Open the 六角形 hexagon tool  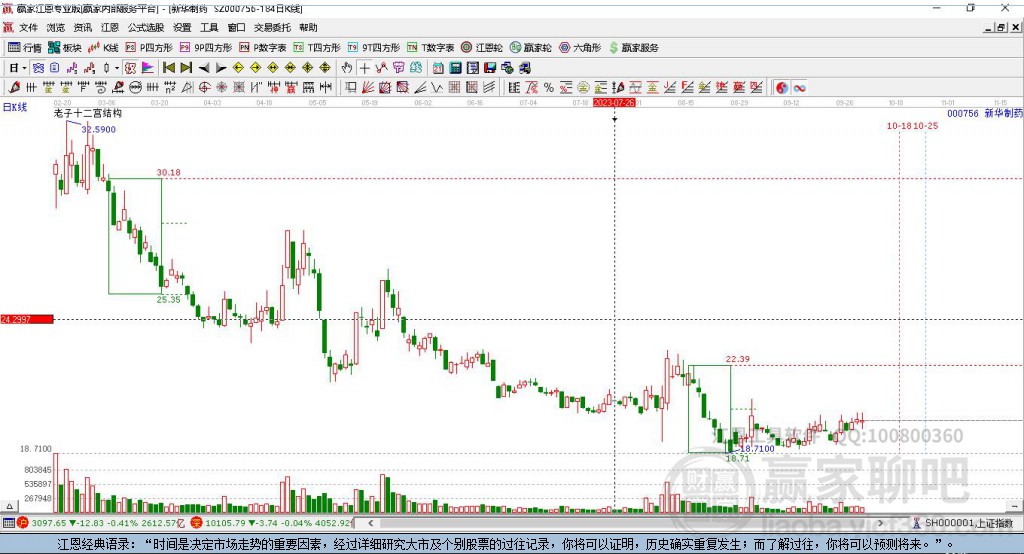(579, 48)
